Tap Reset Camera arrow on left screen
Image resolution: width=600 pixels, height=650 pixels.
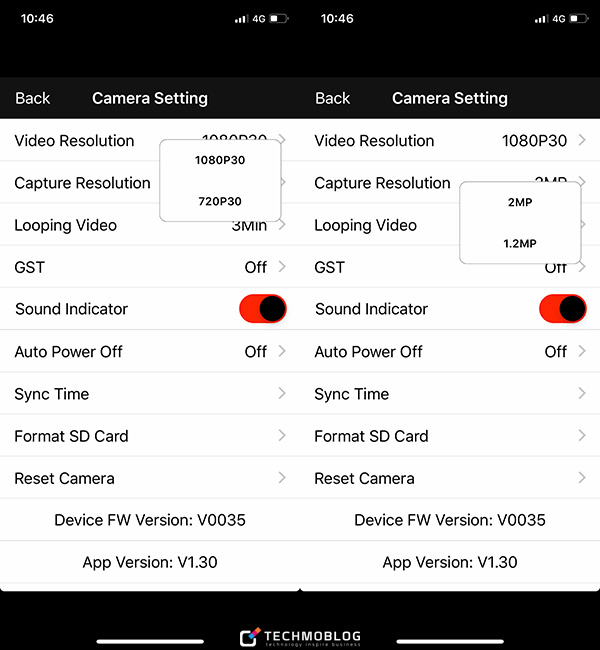click(x=282, y=478)
